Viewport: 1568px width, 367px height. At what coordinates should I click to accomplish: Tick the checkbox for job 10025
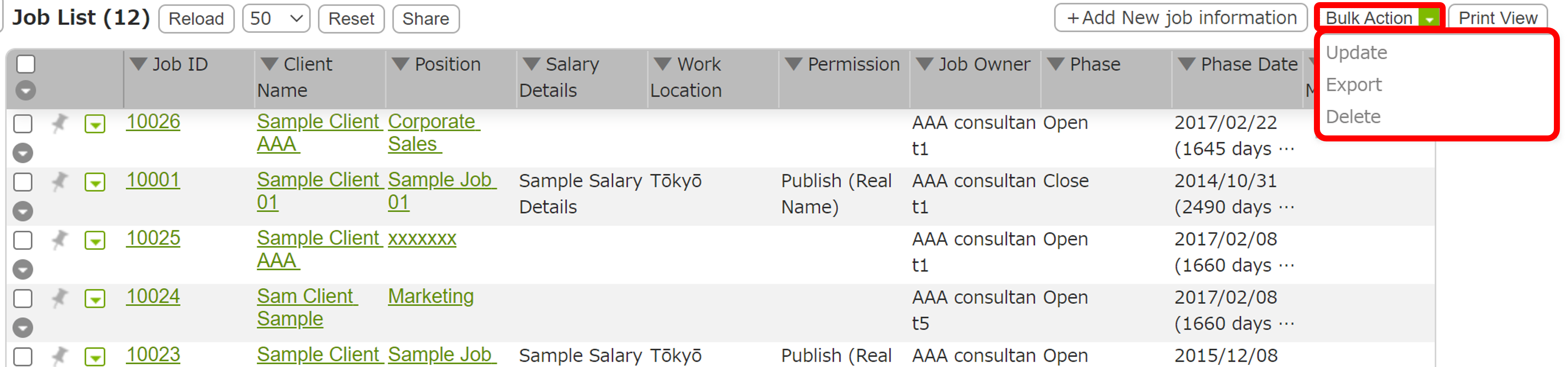(23, 241)
